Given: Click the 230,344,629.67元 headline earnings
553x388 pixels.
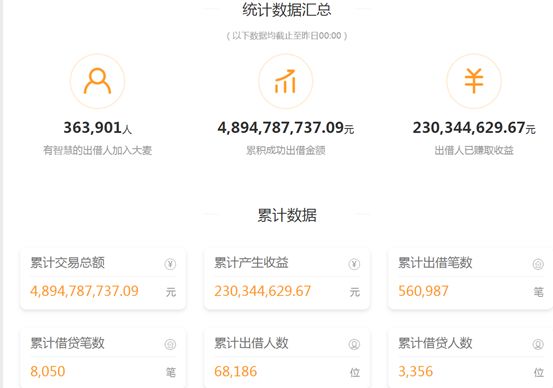Looking at the screenshot, I should point(474,128).
